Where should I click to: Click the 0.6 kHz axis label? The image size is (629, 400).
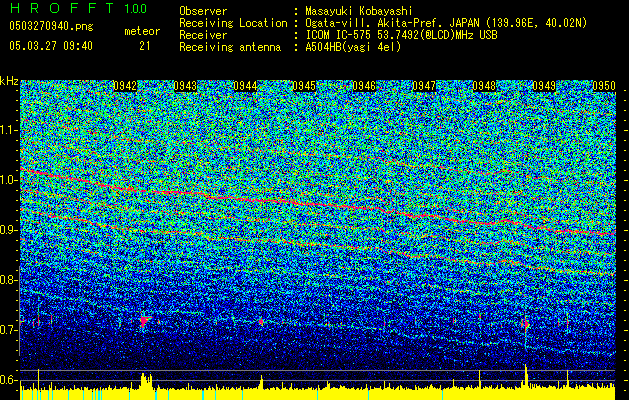coord(8,380)
